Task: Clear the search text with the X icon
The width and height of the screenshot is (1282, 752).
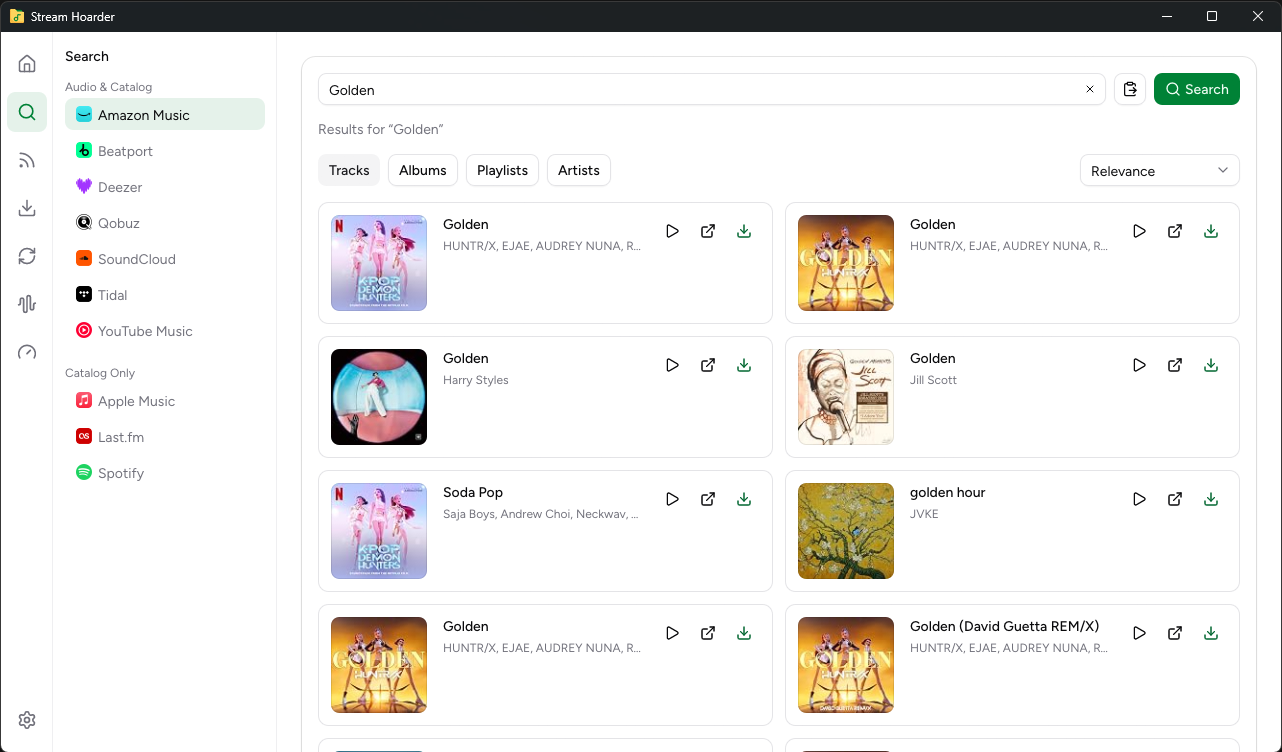Action: [x=1090, y=89]
